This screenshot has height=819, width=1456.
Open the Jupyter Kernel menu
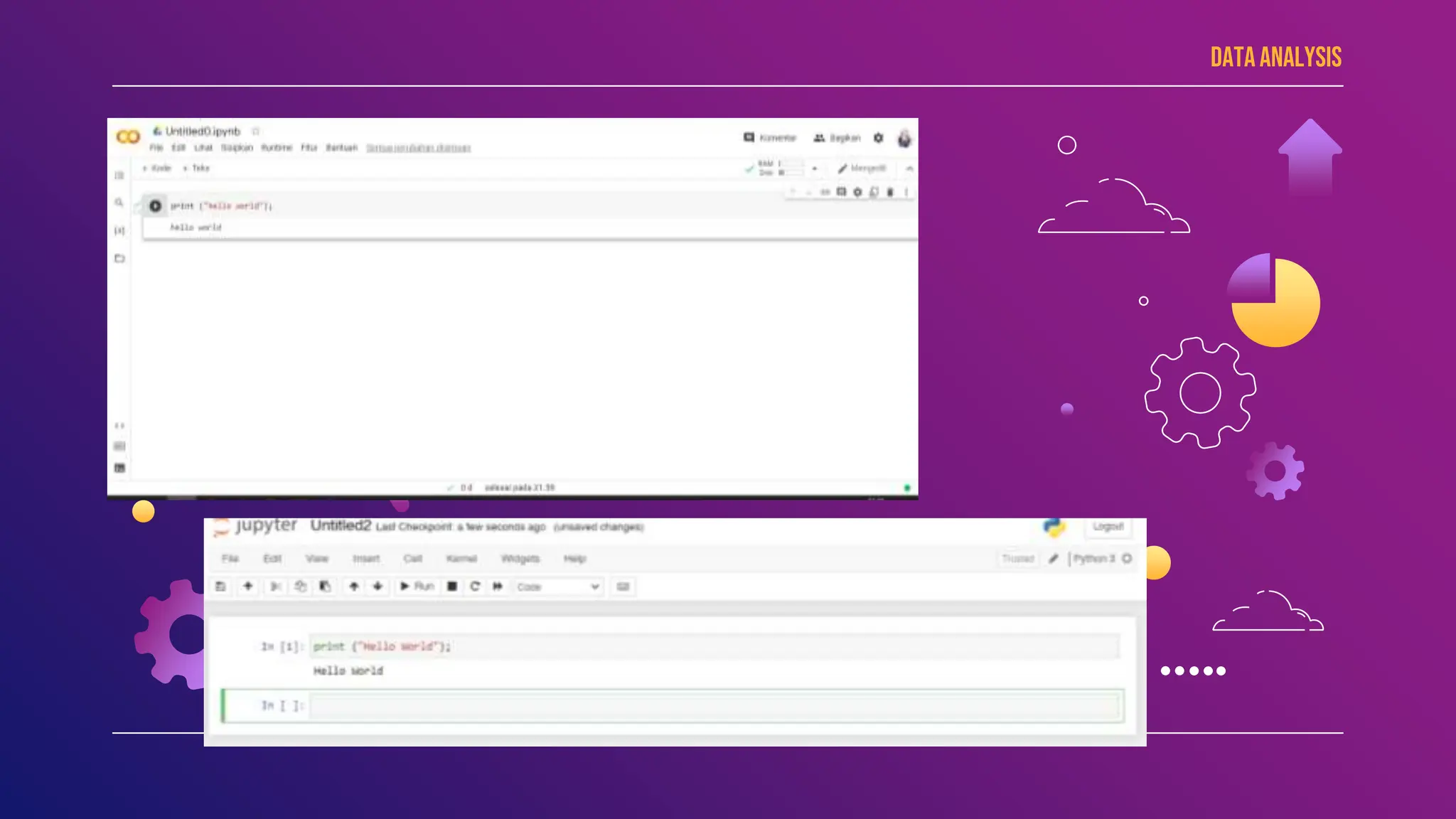tap(461, 559)
